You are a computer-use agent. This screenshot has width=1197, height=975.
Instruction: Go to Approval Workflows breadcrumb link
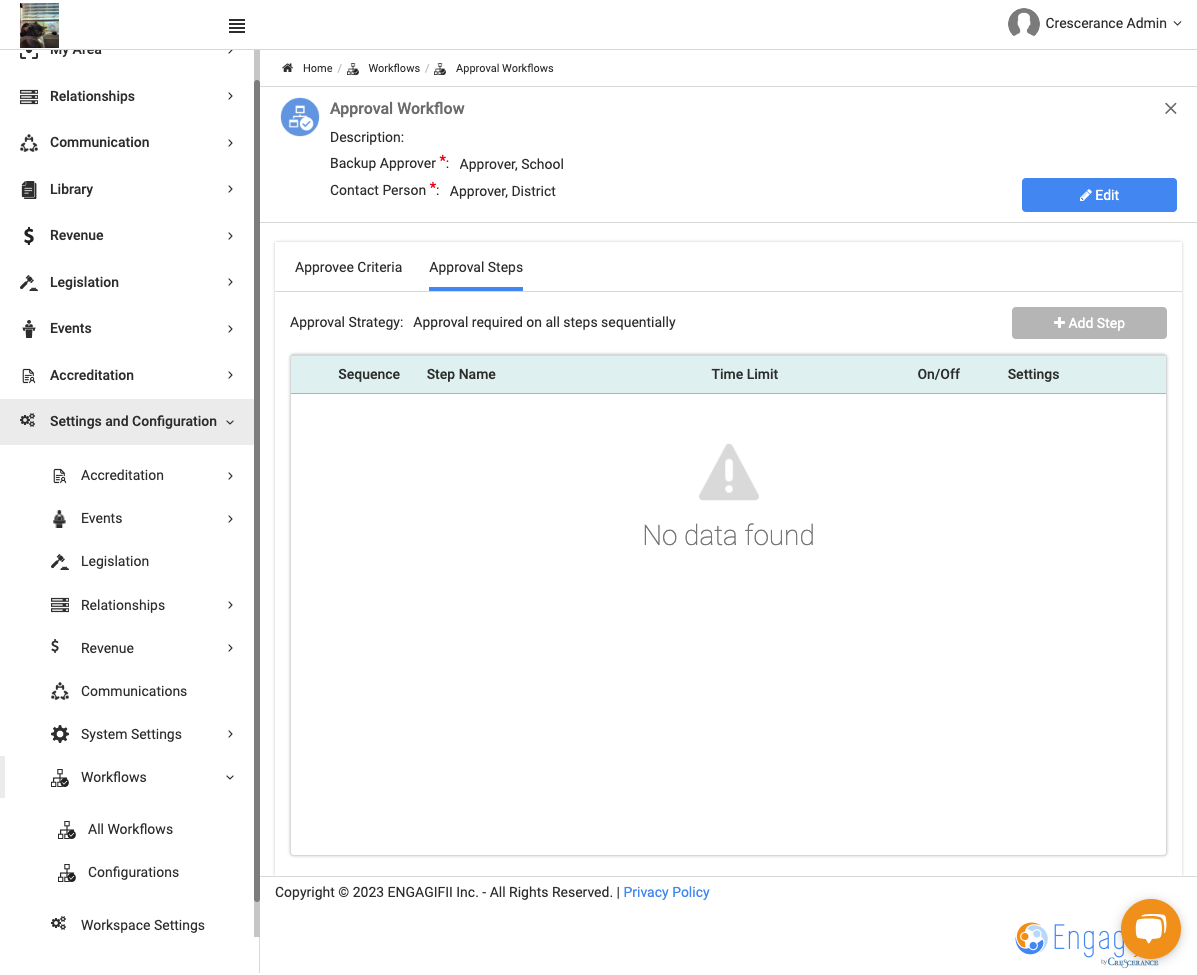tap(505, 68)
